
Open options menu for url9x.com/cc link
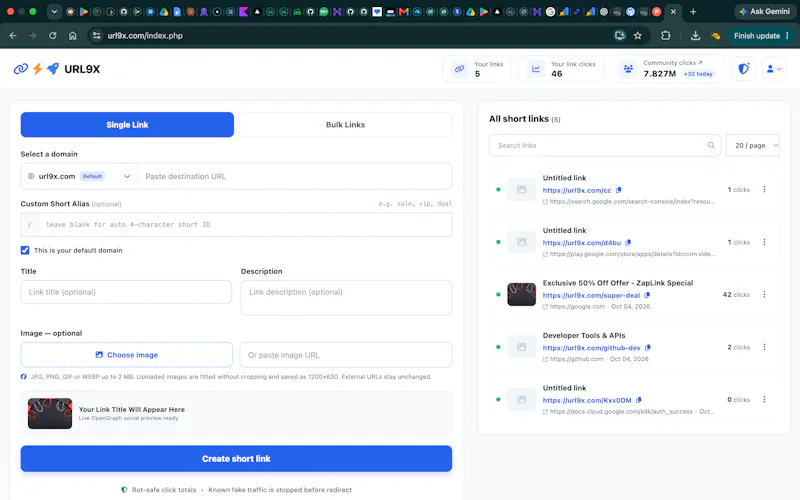(764, 189)
